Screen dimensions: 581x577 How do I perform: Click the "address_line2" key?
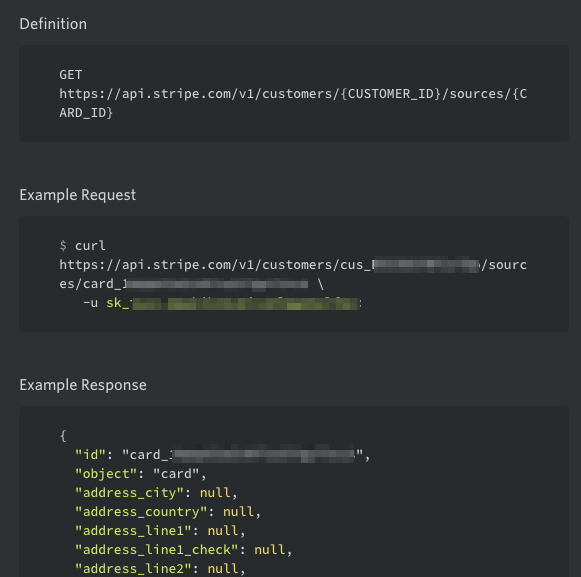tap(133, 568)
